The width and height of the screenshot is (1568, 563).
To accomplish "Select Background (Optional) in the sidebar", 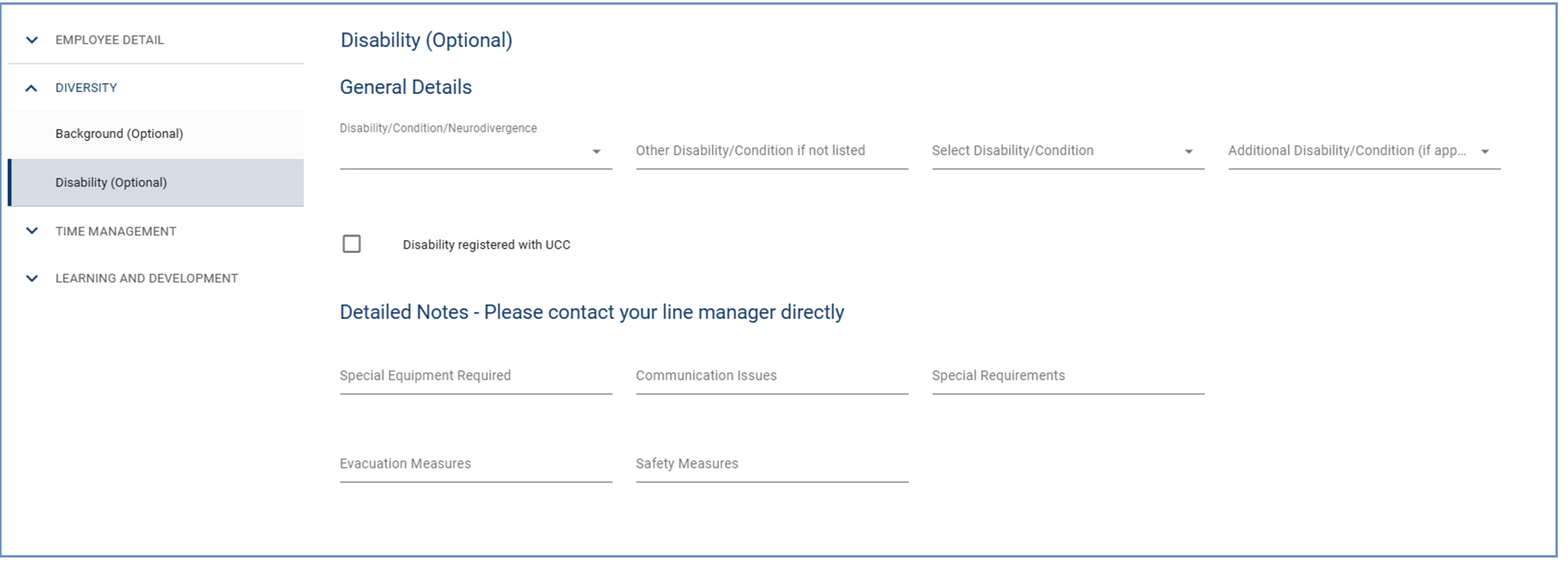I will tap(118, 133).
